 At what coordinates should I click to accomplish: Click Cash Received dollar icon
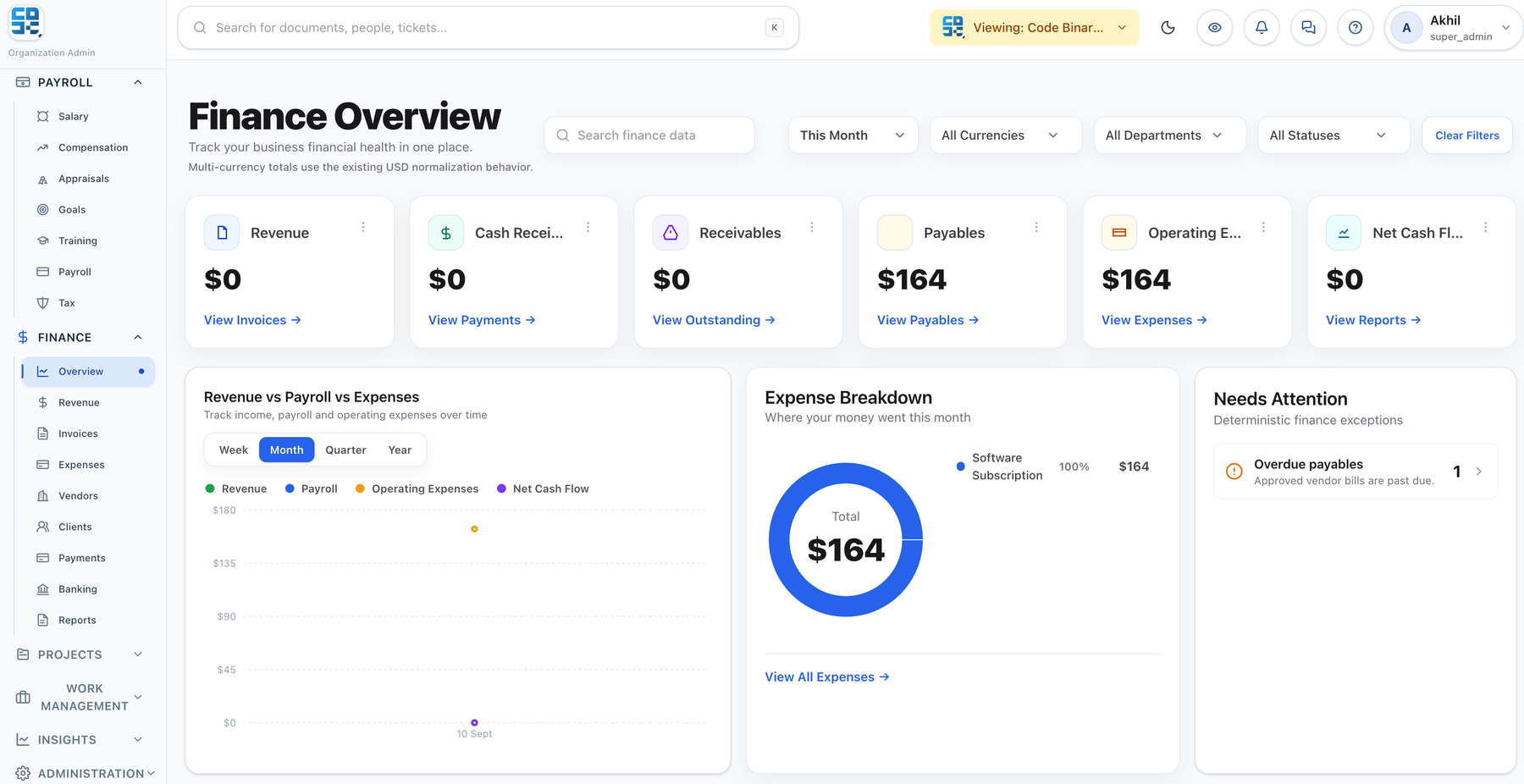click(x=446, y=233)
